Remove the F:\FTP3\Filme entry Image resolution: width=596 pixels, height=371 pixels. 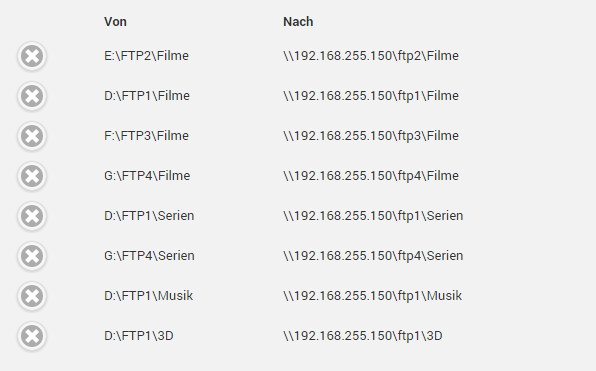(x=32, y=136)
